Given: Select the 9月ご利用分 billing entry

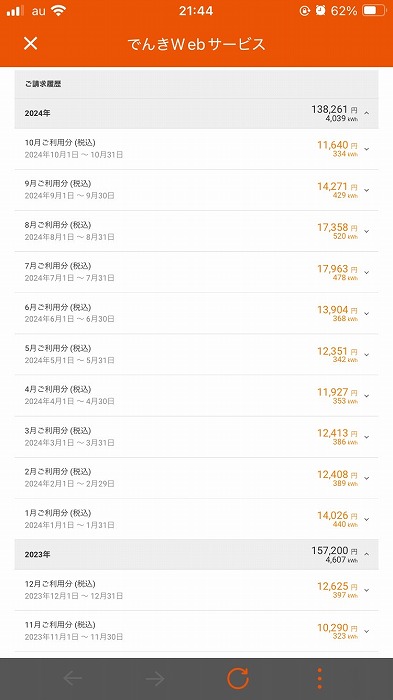Looking at the screenshot, I should [x=196, y=190].
